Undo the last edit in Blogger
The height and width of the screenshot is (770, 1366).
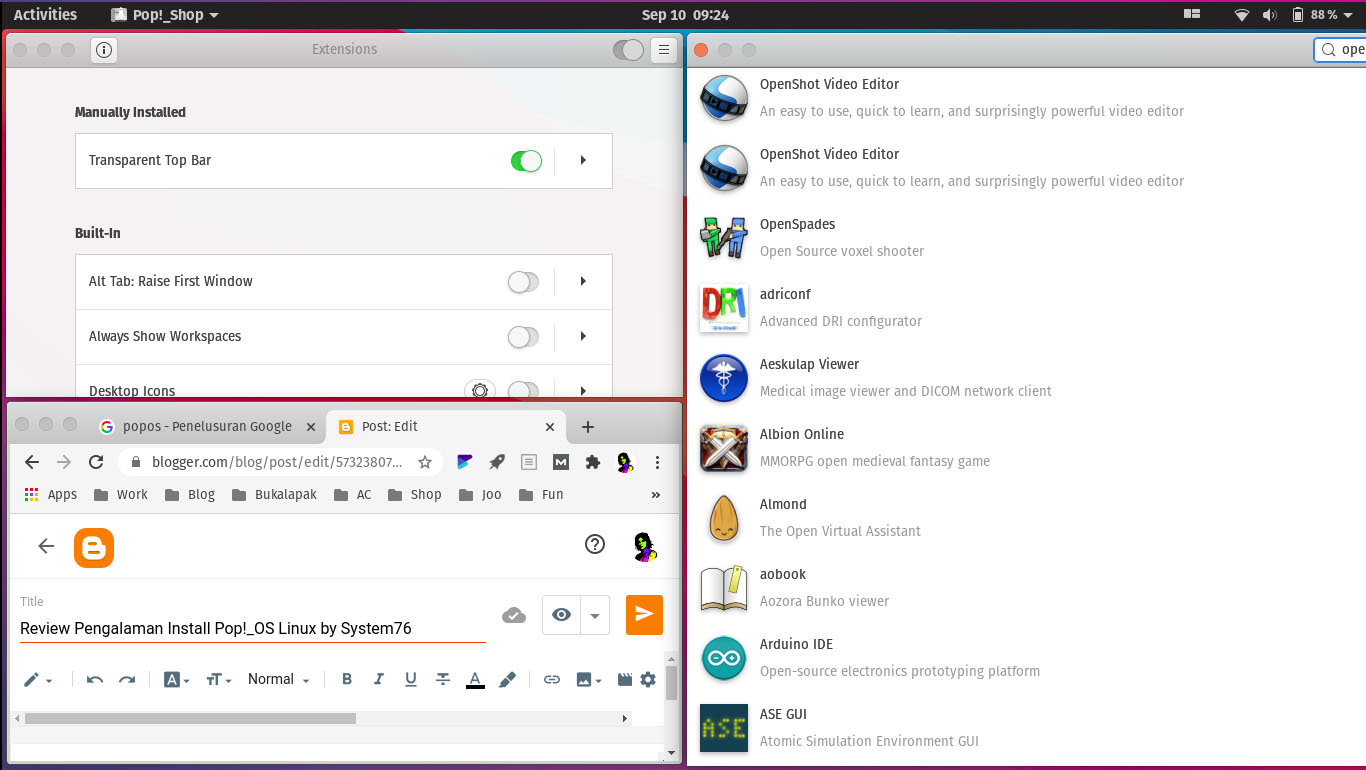[94, 679]
